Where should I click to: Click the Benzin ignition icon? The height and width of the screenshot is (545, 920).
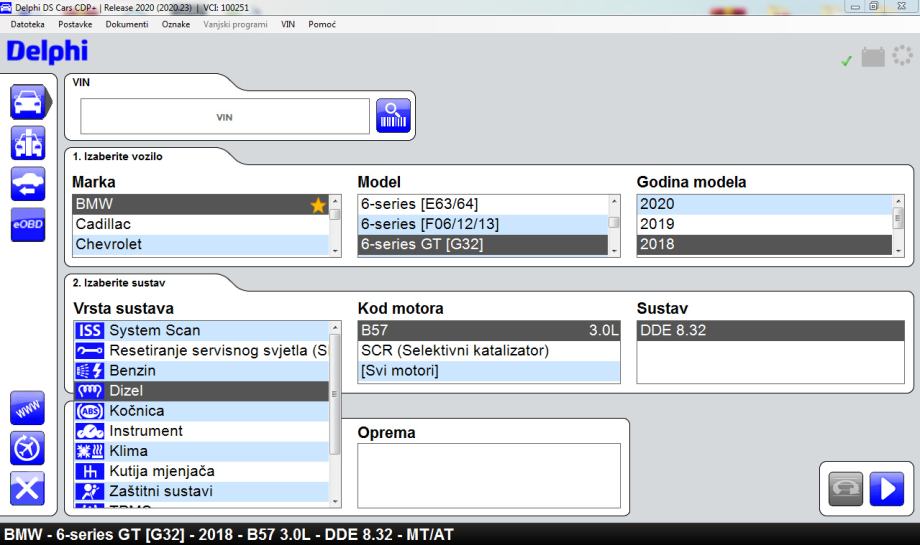[90, 371]
